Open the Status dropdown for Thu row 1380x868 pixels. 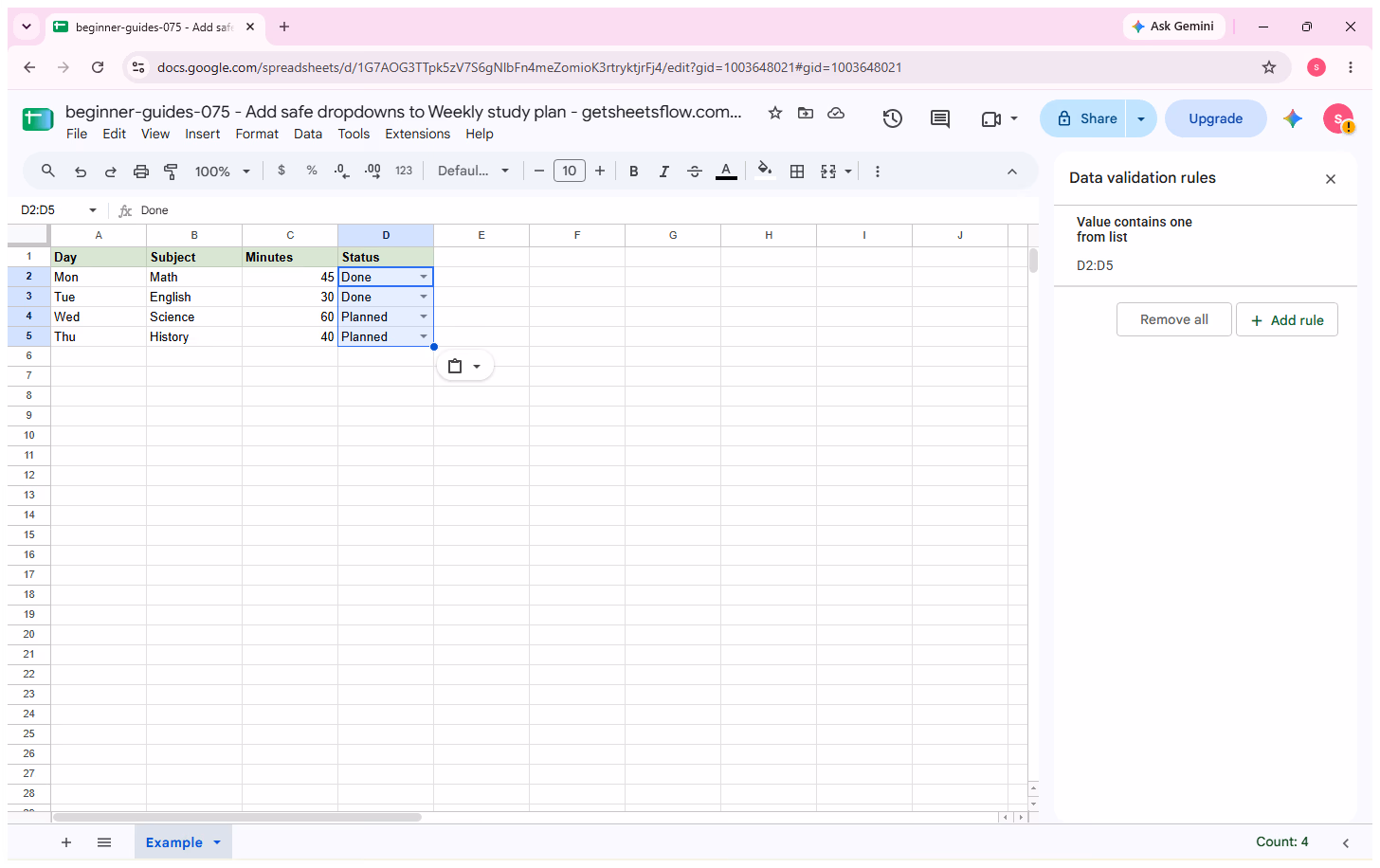click(x=424, y=336)
